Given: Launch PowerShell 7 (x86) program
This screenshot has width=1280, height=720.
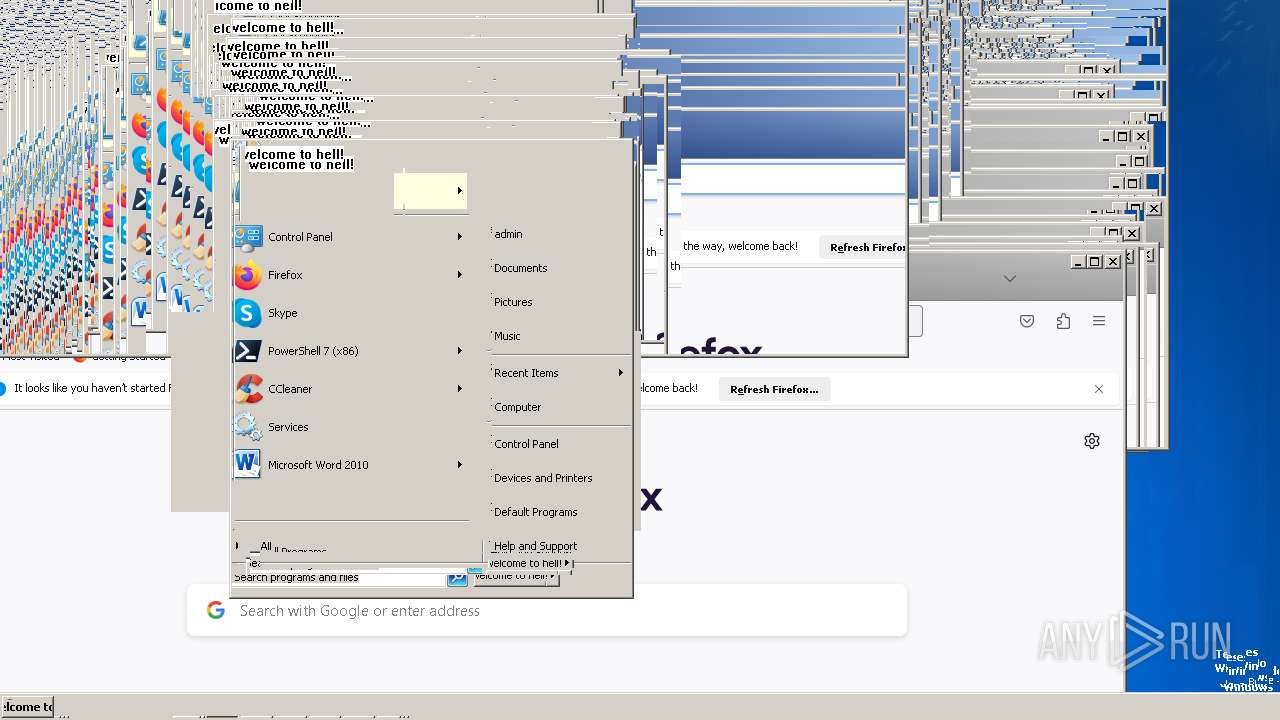Looking at the screenshot, I should coord(350,351).
